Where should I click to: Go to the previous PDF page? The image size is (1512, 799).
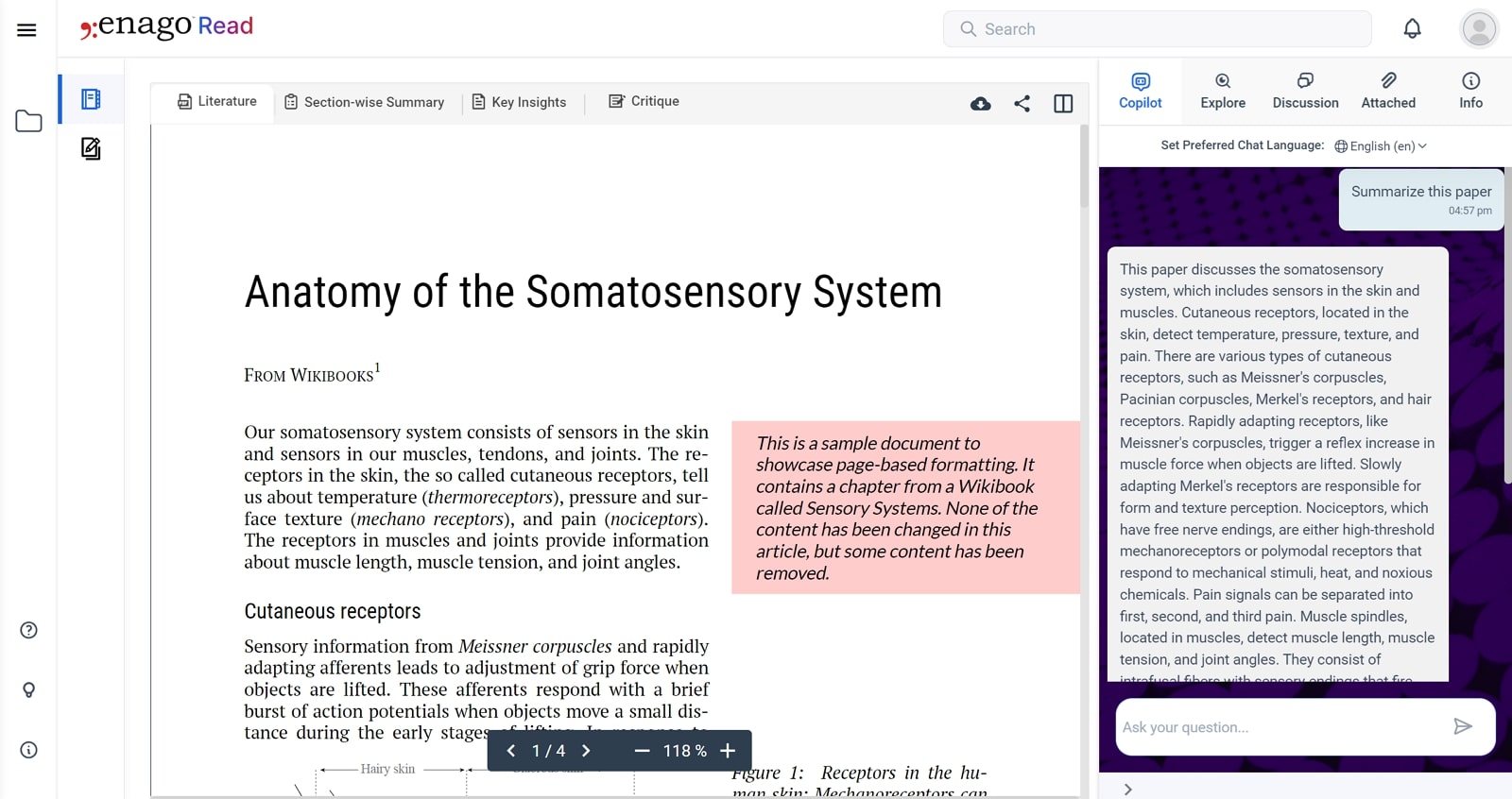(x=511, y=751)
